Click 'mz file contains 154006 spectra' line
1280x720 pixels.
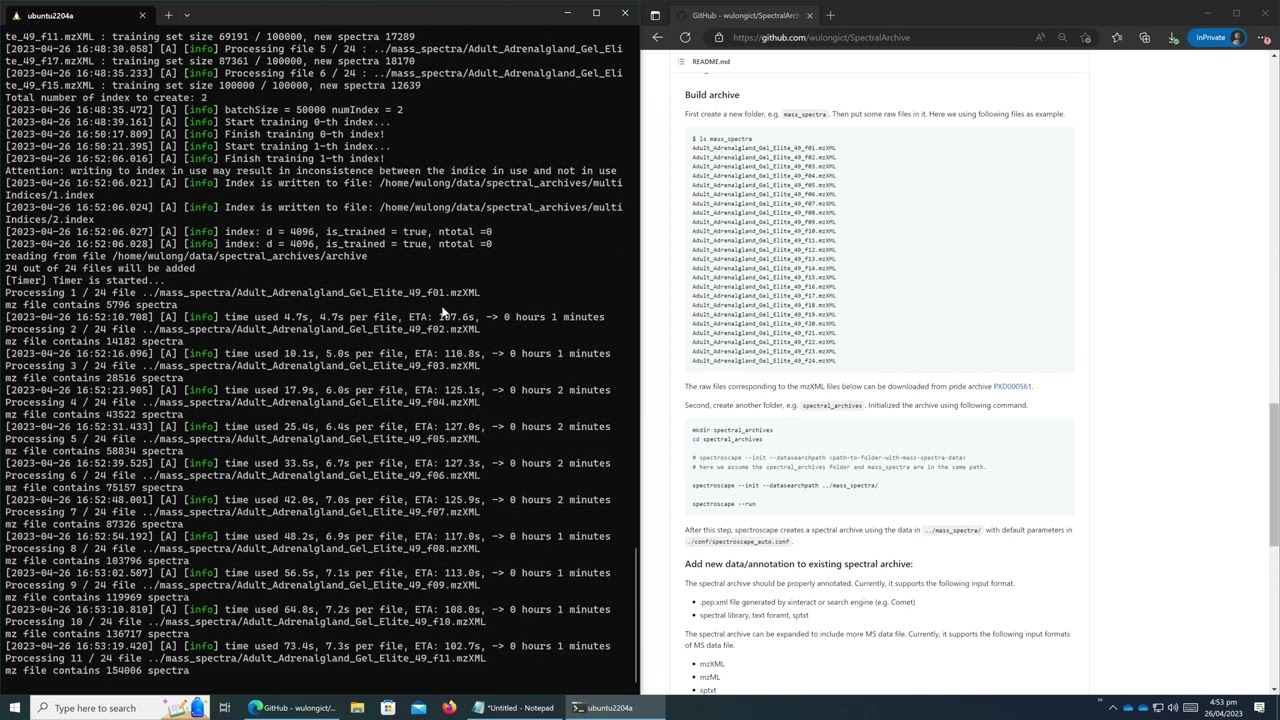coord(97,670)
